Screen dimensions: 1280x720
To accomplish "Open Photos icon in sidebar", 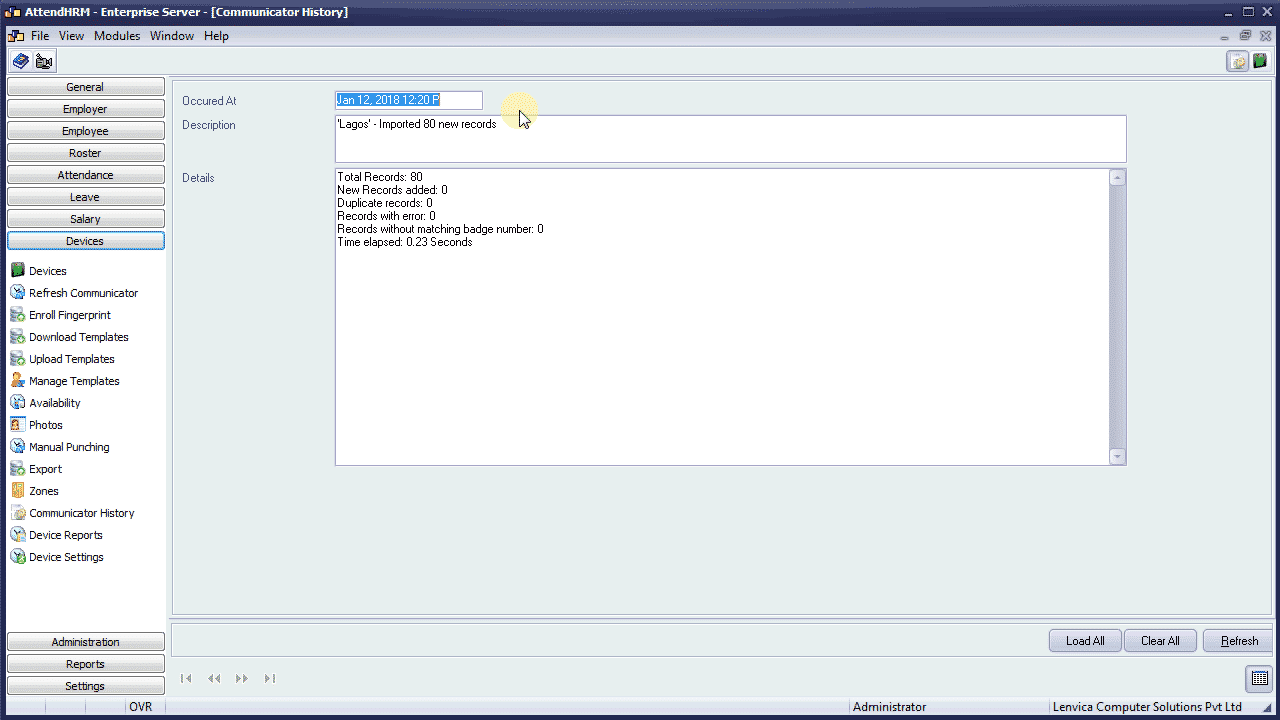I will [x=17, y=425].
